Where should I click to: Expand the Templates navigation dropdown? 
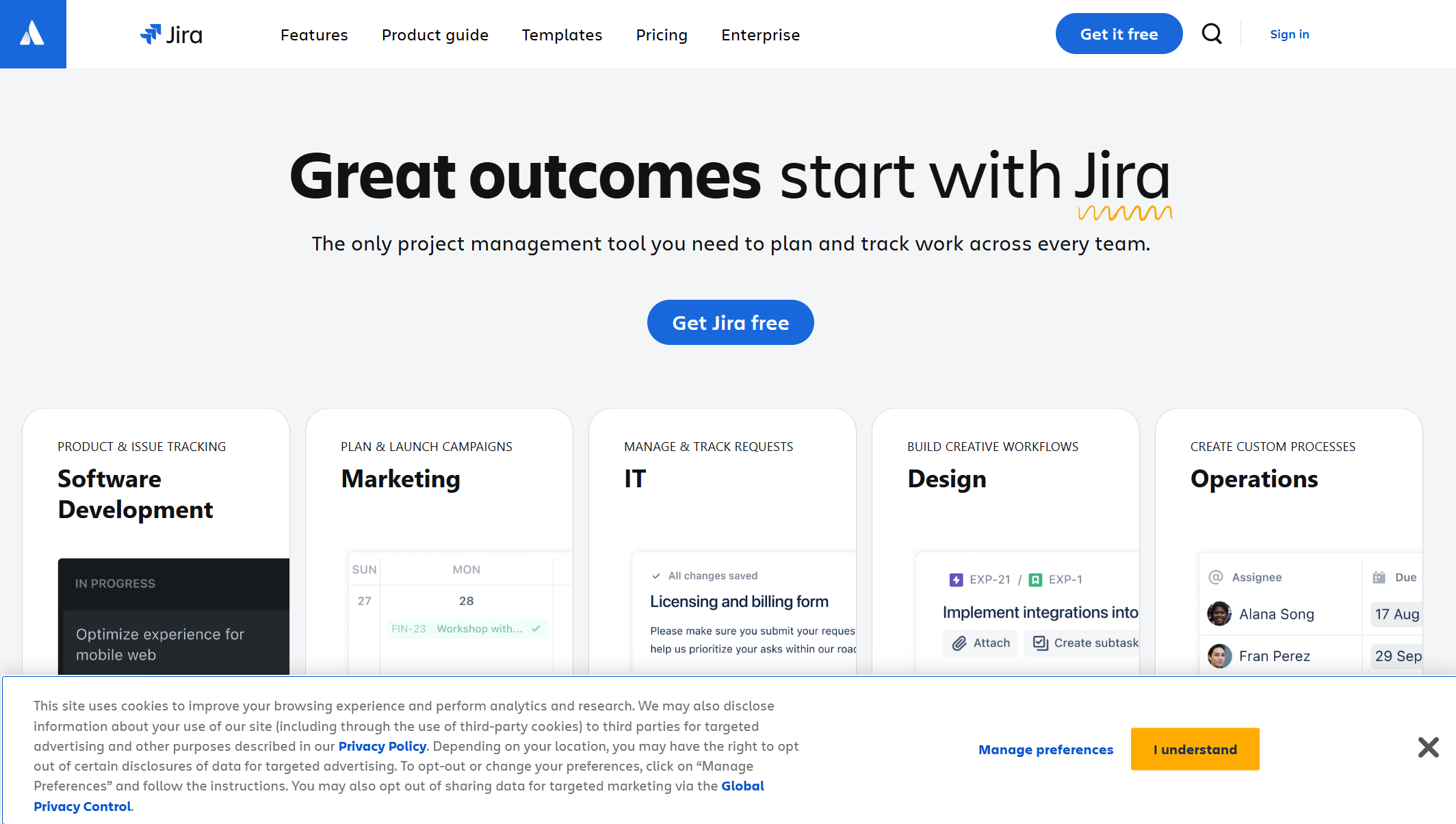click(x=561, y=34)
